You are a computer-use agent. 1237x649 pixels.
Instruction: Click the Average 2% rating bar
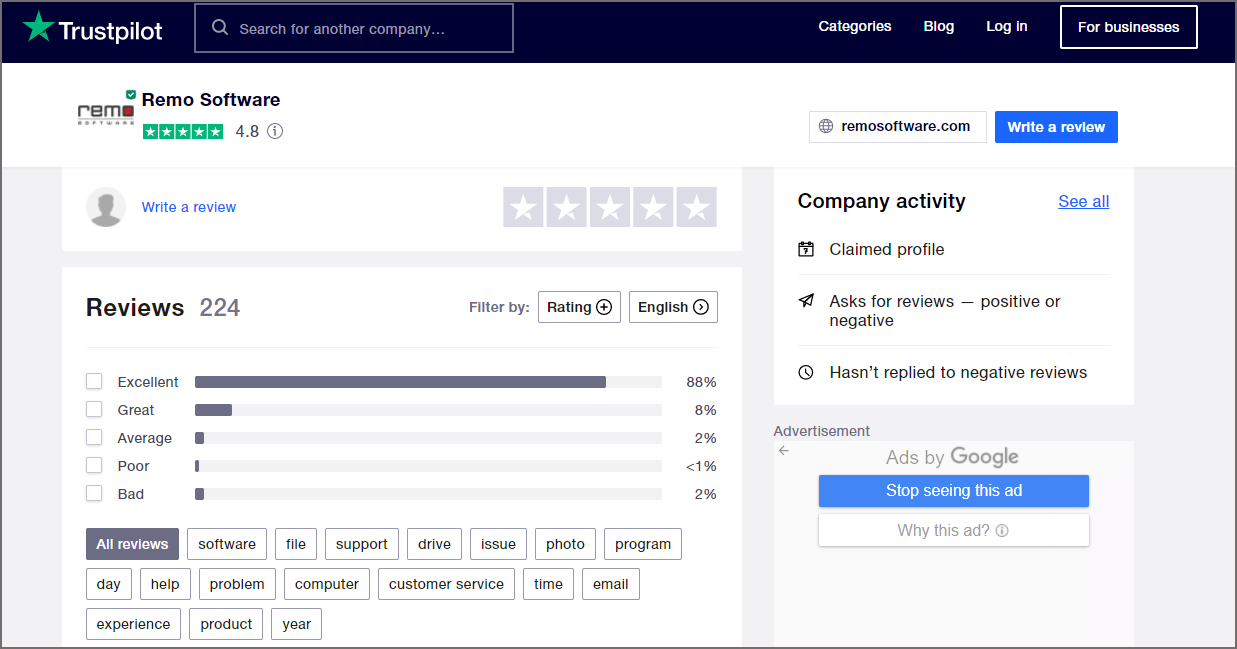pos(428,438)
